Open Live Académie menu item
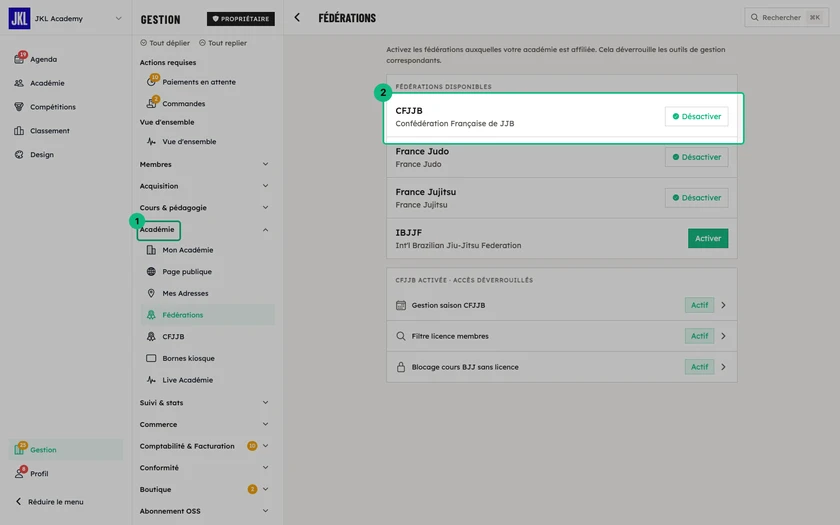The image size is (840, 525). 207,380
